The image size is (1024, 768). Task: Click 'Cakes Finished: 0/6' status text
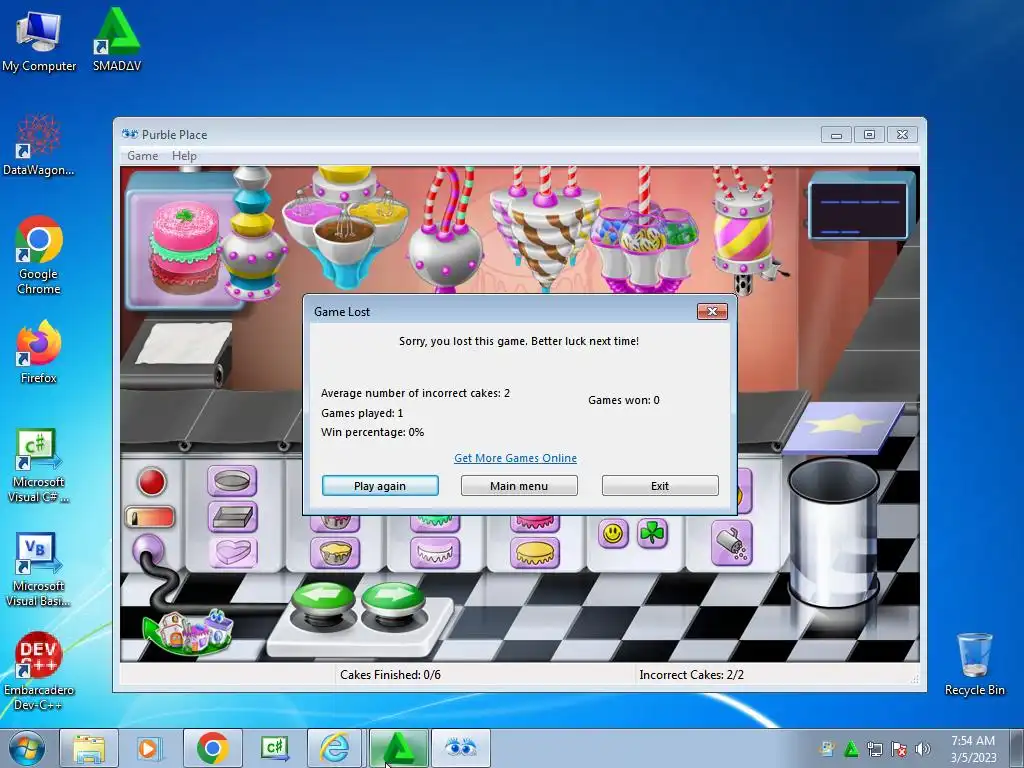(391, 675)
